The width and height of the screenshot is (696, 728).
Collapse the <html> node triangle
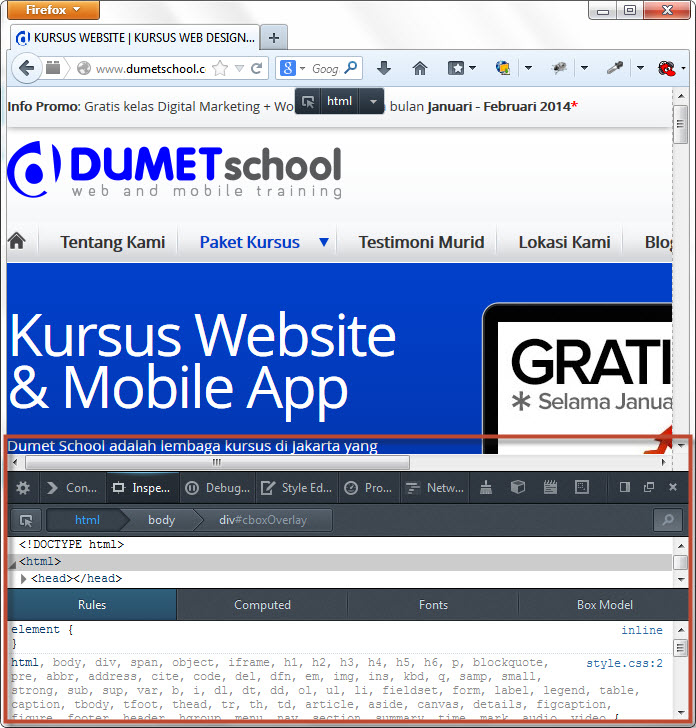click(13, 564)
